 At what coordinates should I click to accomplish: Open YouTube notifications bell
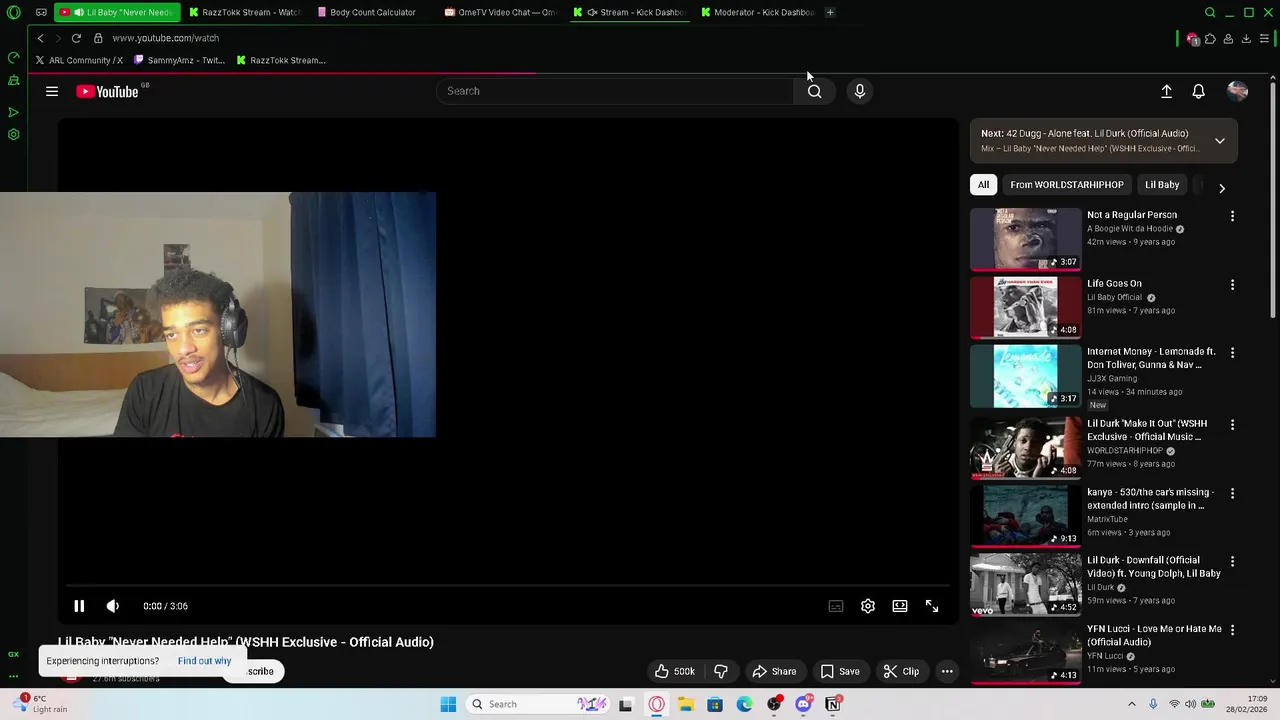(x=1198, y=91)
